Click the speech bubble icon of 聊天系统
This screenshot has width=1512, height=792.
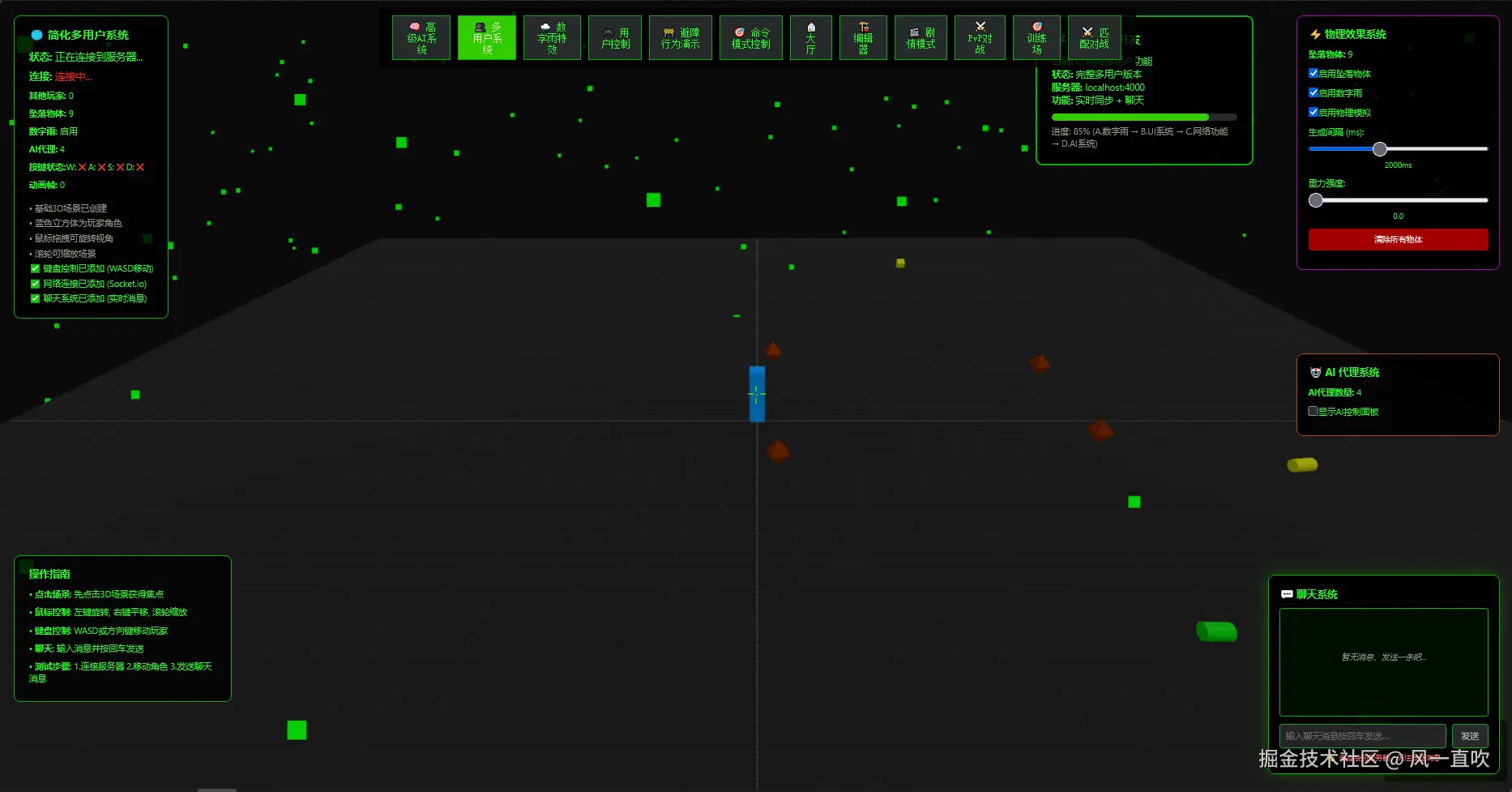1287,594
